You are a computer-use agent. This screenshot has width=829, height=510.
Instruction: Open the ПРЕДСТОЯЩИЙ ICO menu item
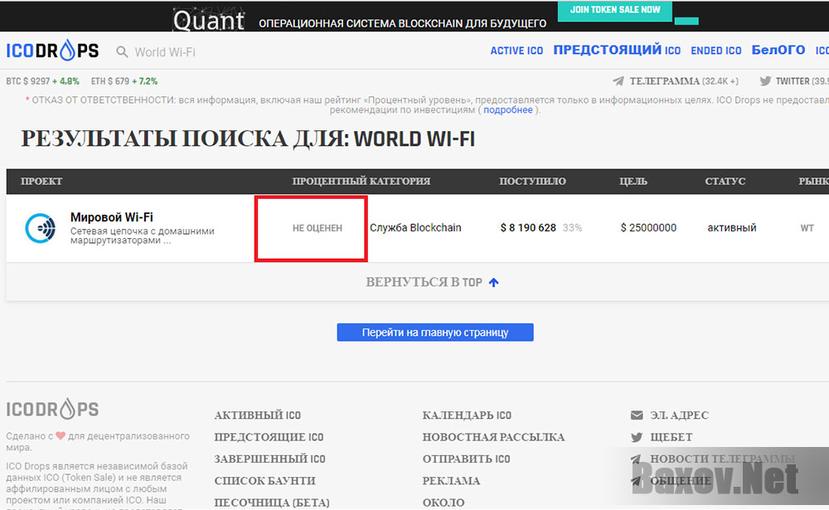pyautogui.click(x=617, y=50)
